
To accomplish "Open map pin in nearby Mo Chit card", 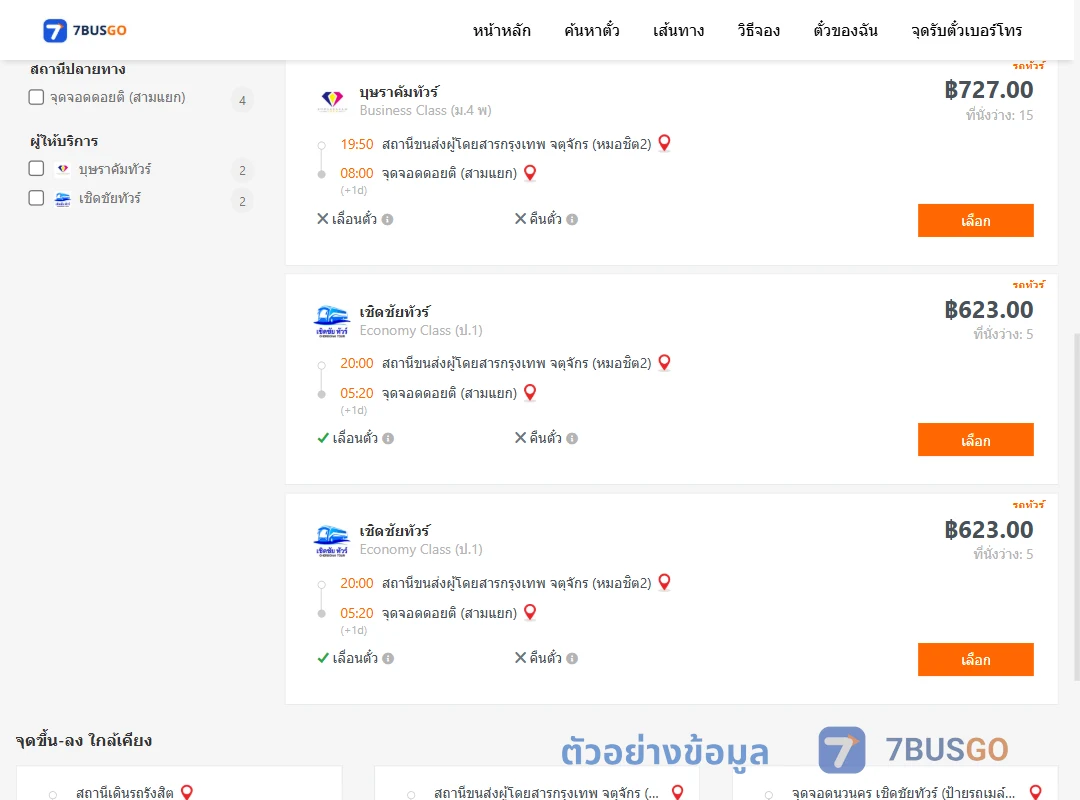I will coord(678,792).
